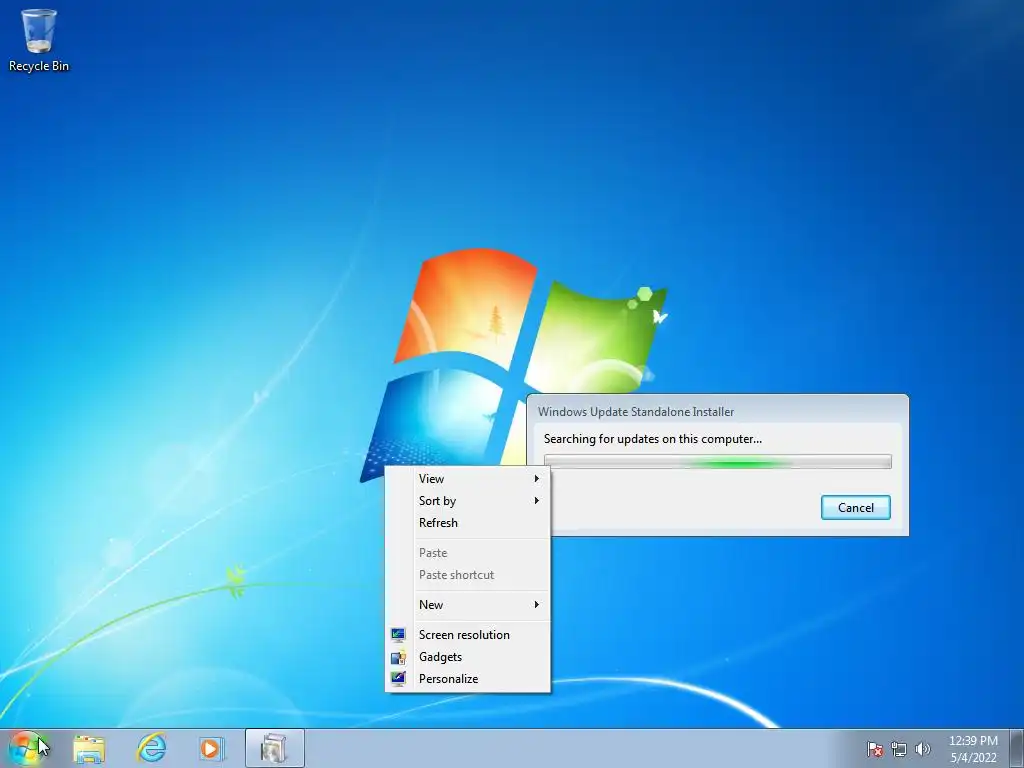Viewport: 1024px width, 768px height.
Task: Click the Show desktop strip
Action: 1017,748
